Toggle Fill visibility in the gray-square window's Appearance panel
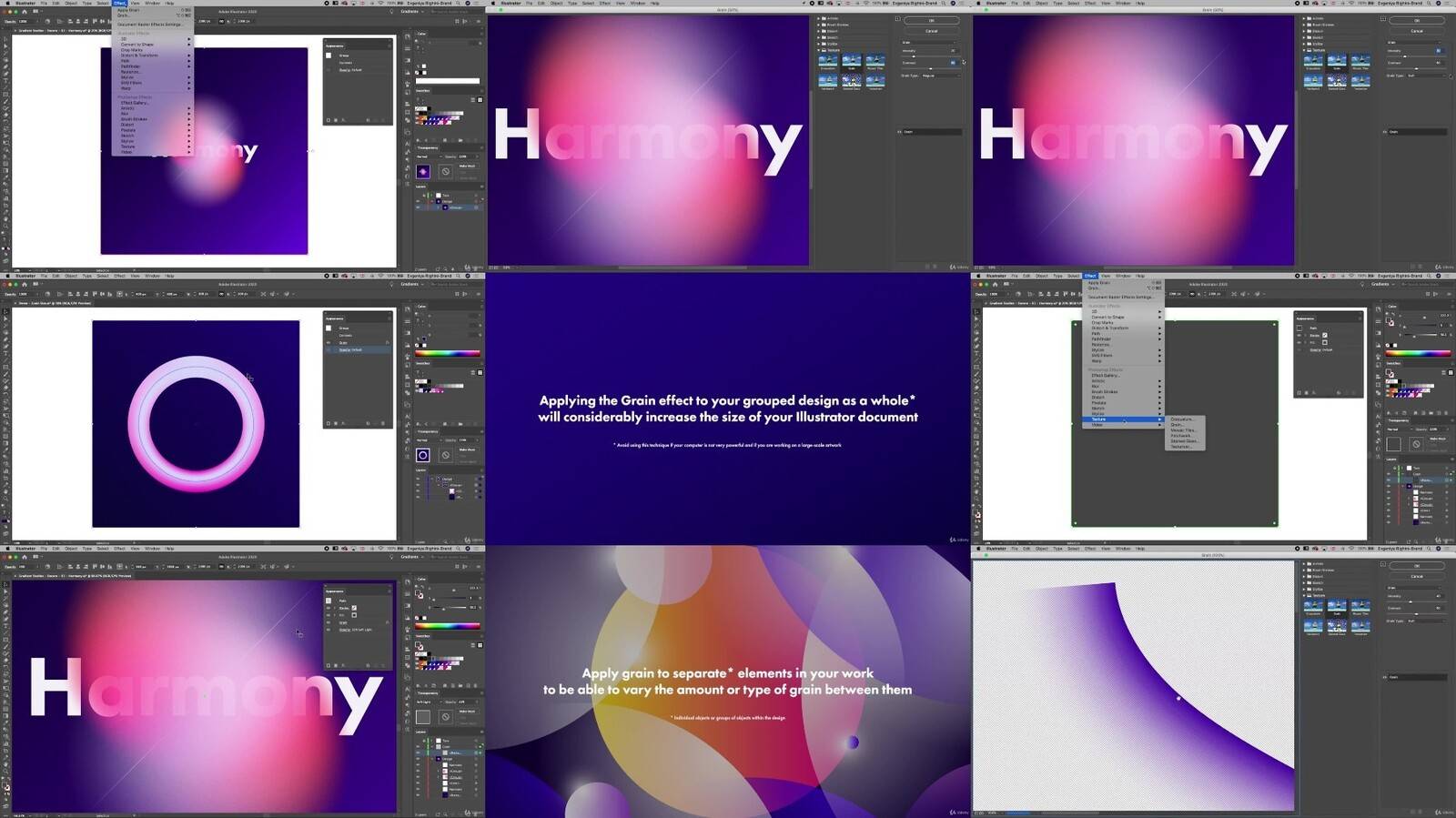Viewport: 1456px width, 818px height. (1299, 342)
